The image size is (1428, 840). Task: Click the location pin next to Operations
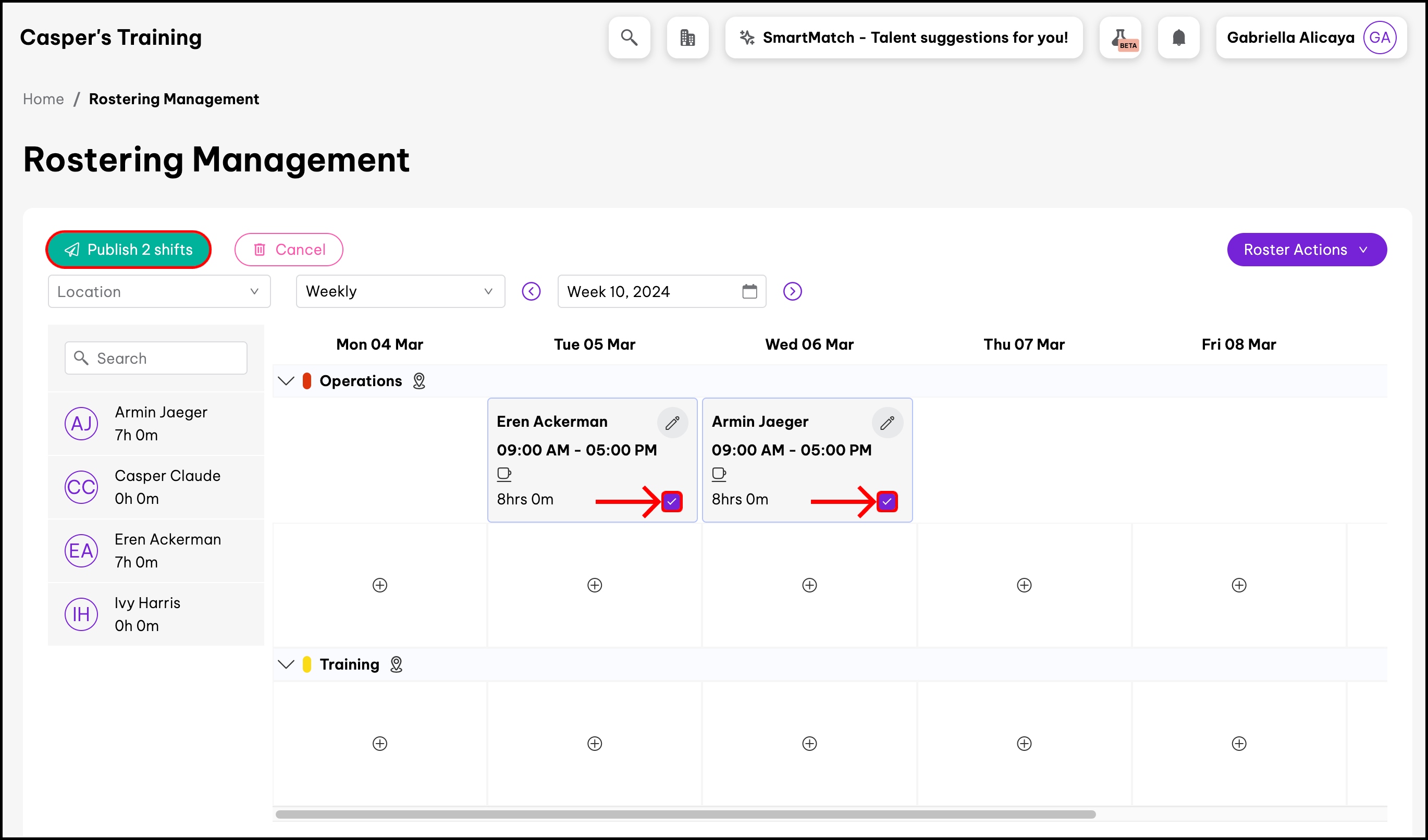[x=419, y=380]
